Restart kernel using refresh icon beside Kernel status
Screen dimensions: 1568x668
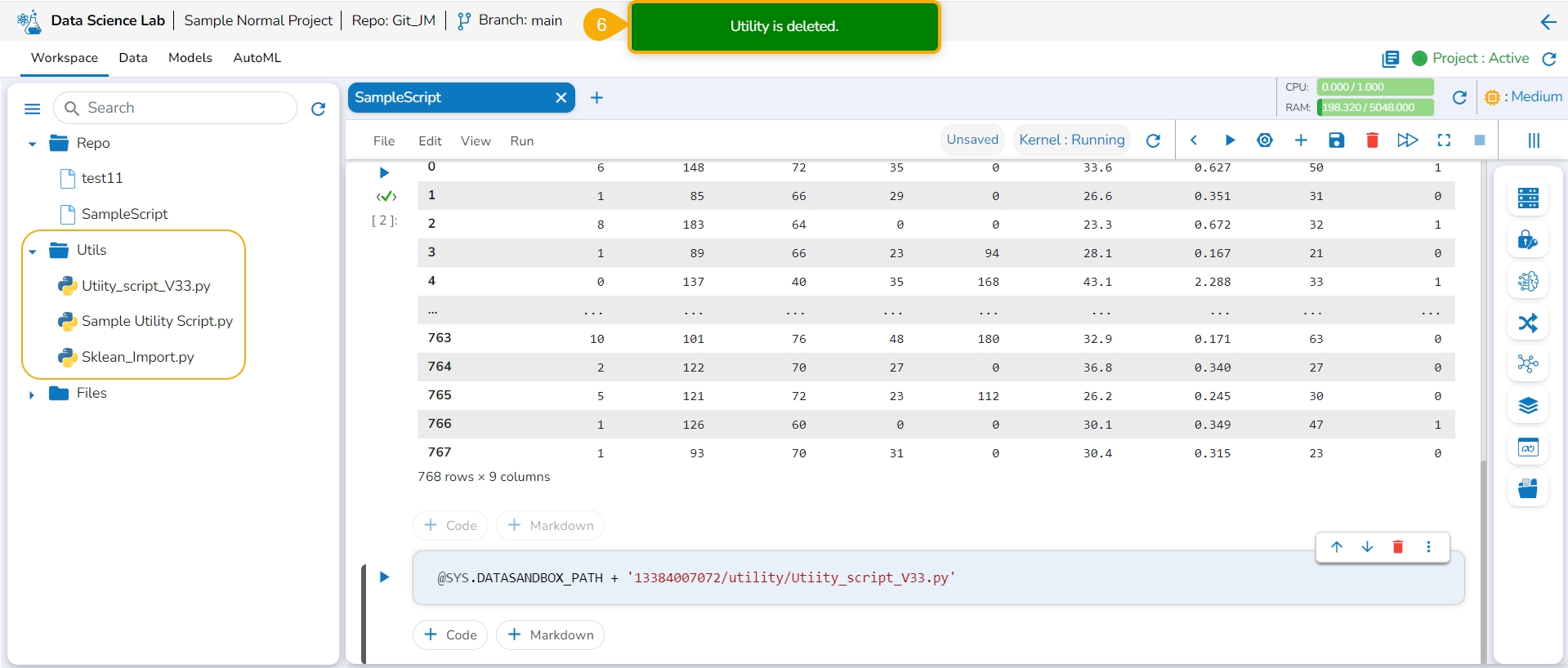(1153, 140)
